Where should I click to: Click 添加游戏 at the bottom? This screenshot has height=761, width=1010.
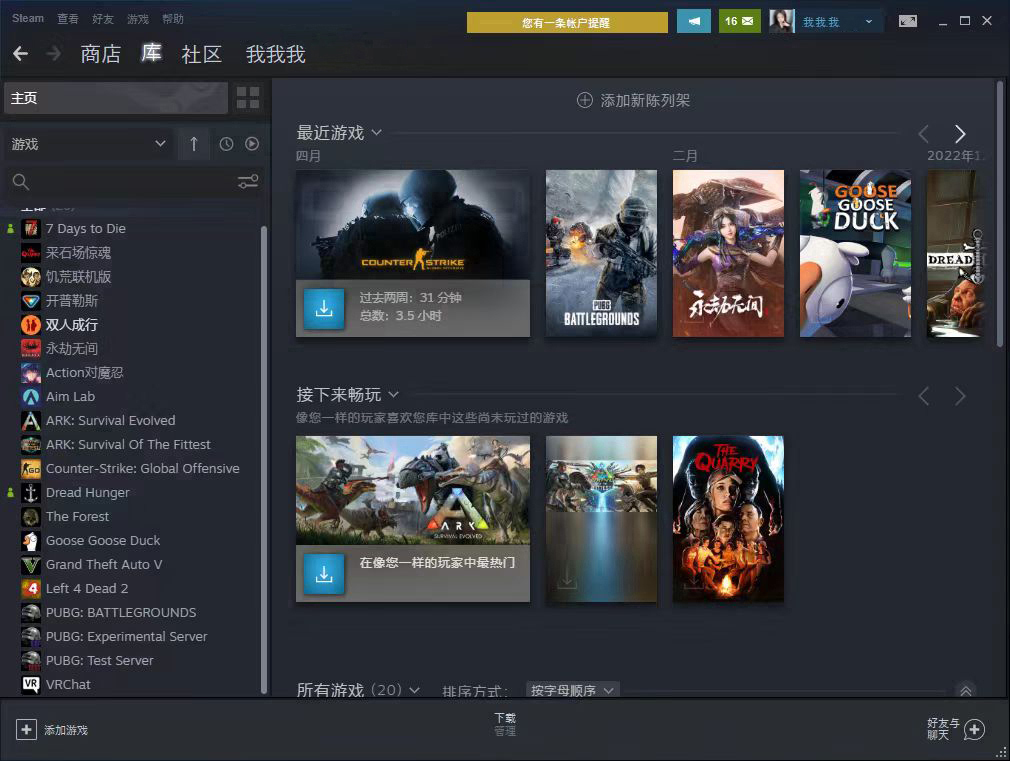pos(66,730)
